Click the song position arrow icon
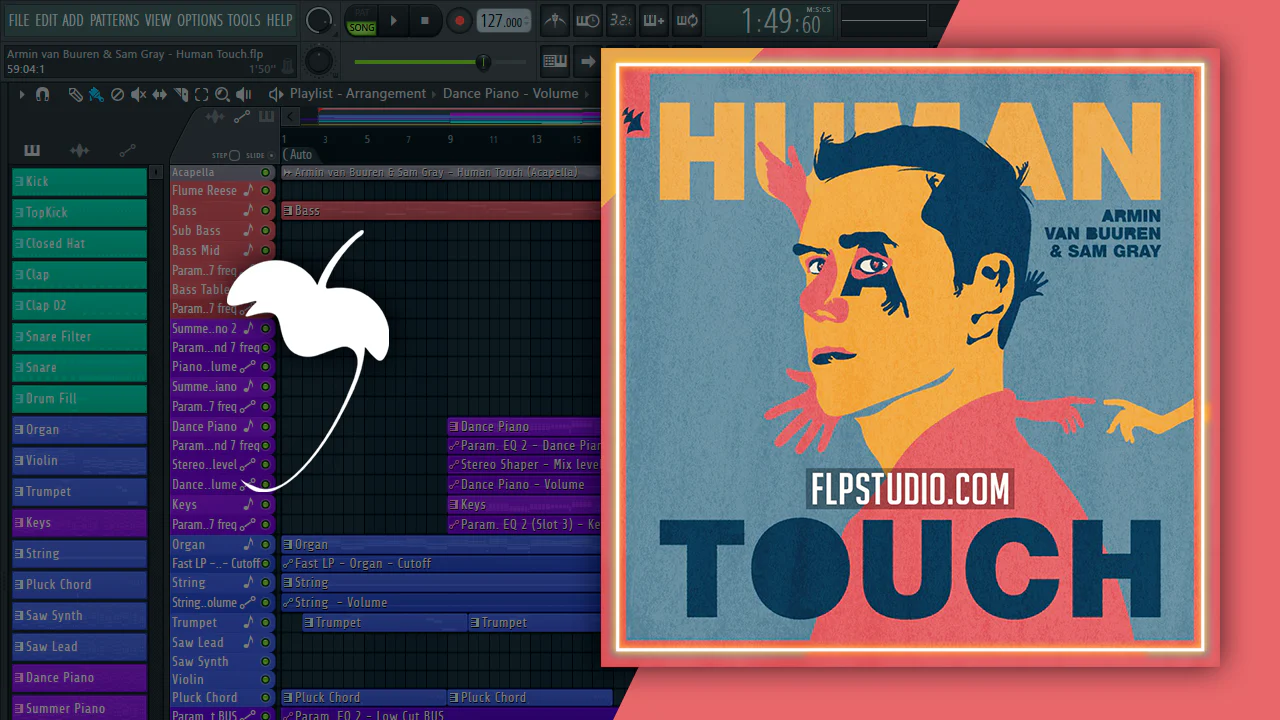This screenshot has height=720, width=1280. 587,61
